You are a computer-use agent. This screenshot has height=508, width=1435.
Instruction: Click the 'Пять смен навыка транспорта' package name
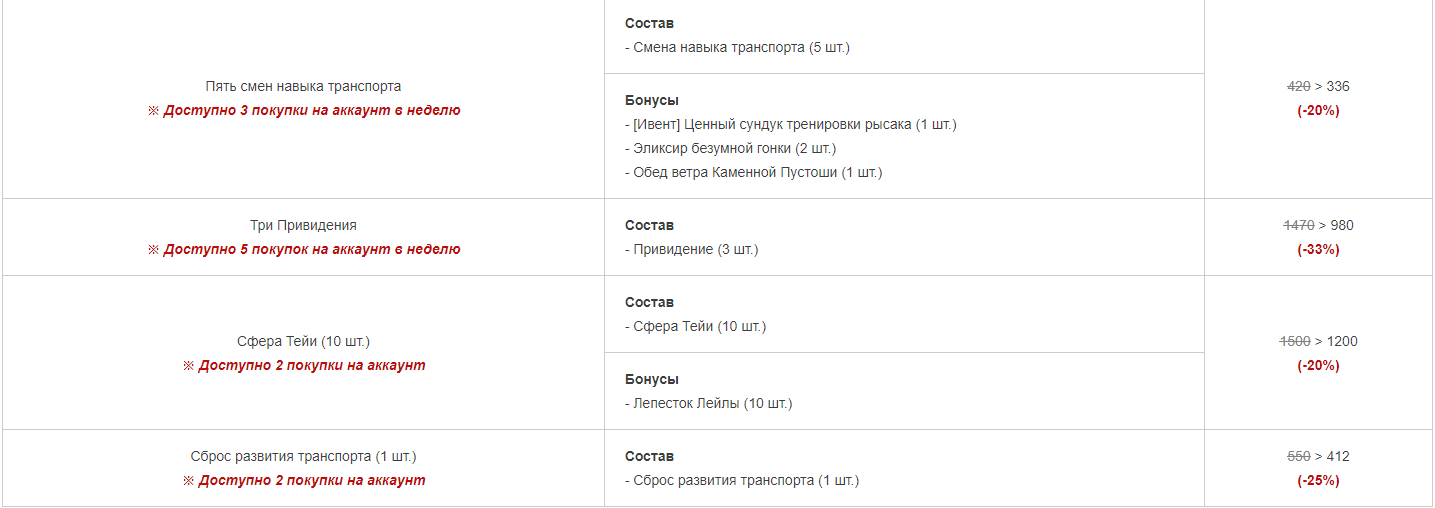pos(303,86)
